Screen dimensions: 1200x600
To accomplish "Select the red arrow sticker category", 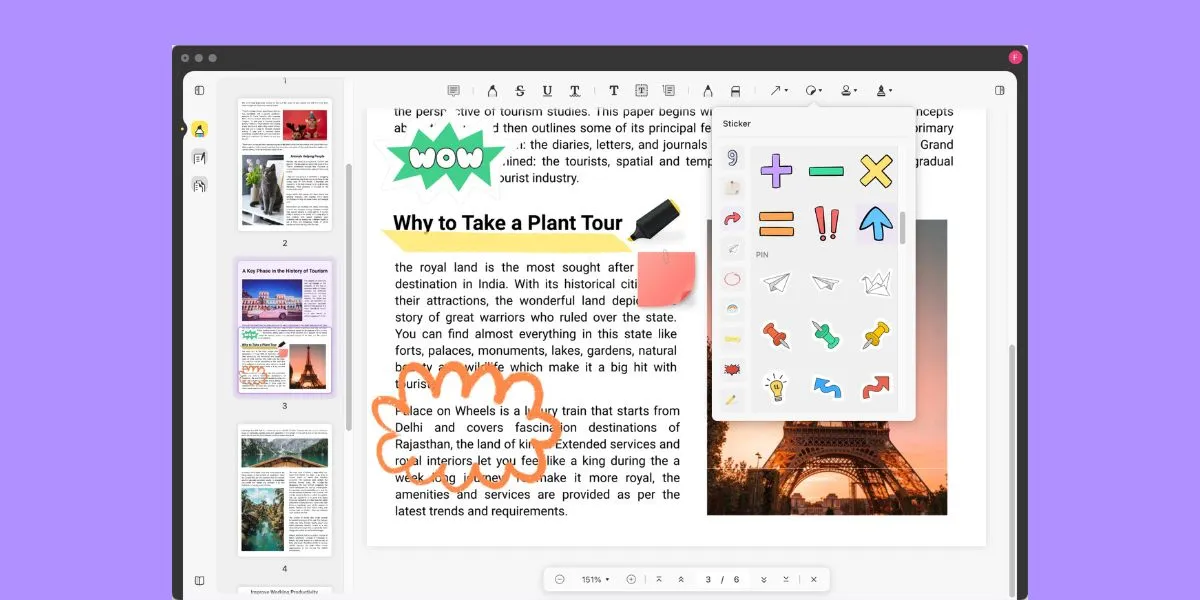I will coord(731,218).
